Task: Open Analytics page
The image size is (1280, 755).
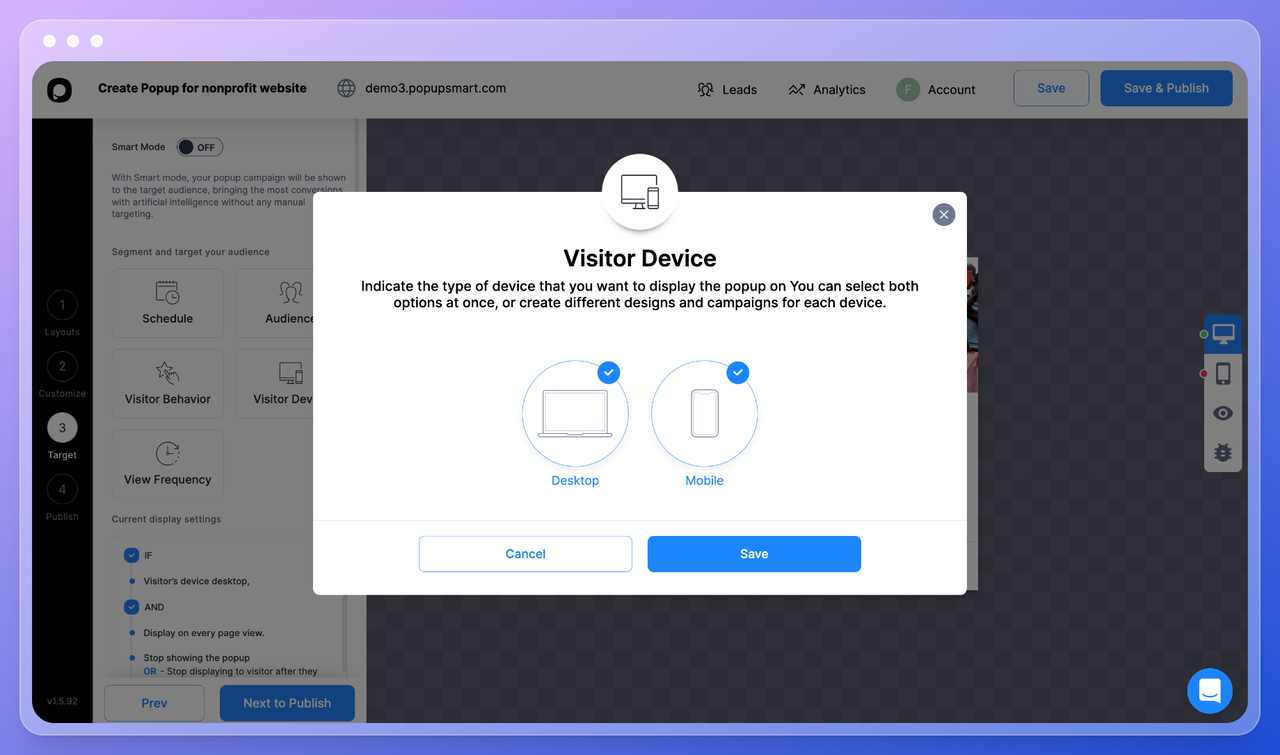Action: 826,89
